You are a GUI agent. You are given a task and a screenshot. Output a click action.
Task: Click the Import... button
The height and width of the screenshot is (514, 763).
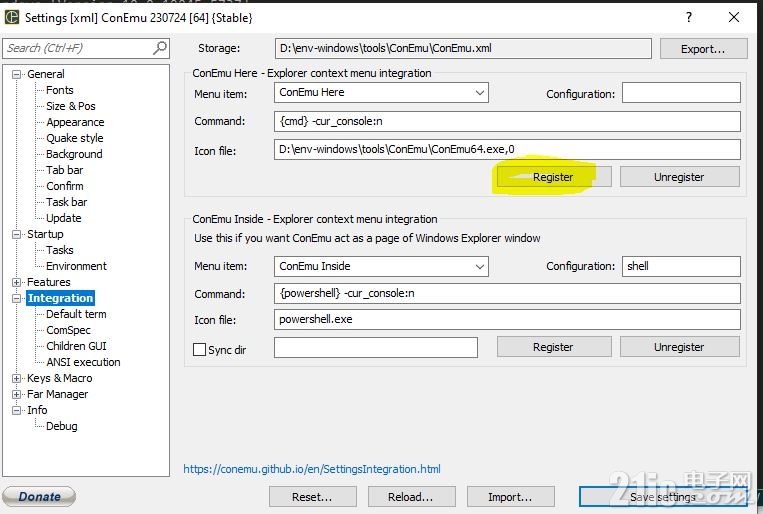click(x=510, y=496)
